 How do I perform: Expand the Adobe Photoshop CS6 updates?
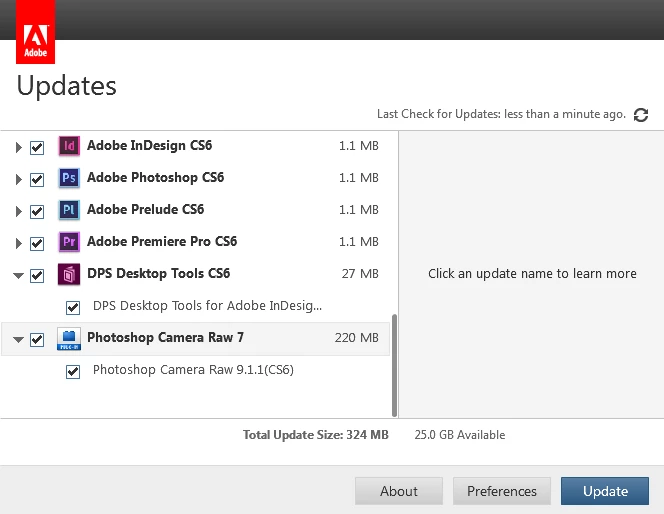coord(18,180)
